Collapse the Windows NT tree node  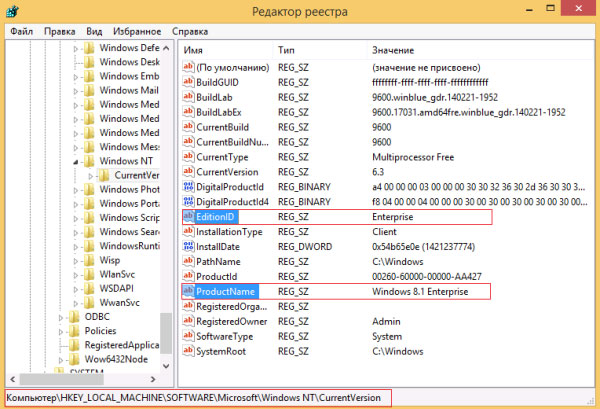[75, 162]
